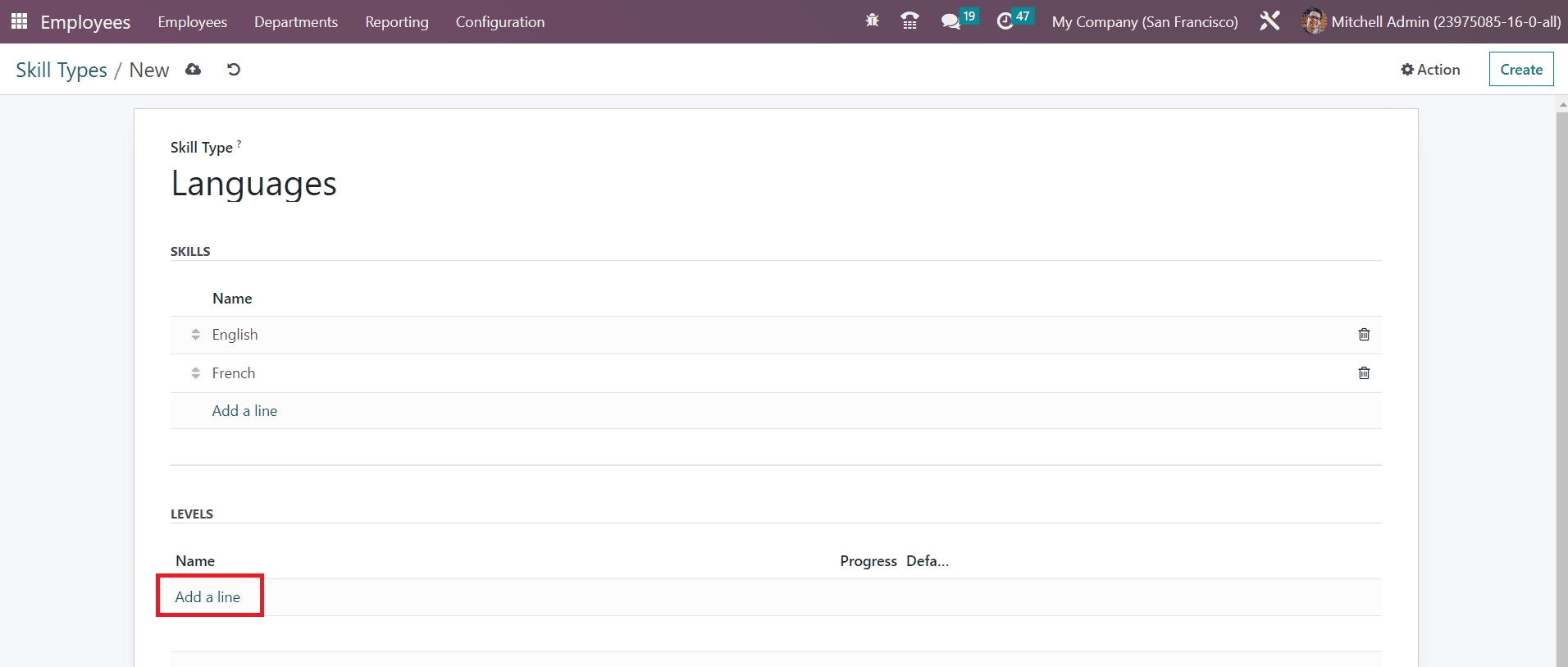
Task: Delete the French skill row
Action: click(x=1364, y=373)
